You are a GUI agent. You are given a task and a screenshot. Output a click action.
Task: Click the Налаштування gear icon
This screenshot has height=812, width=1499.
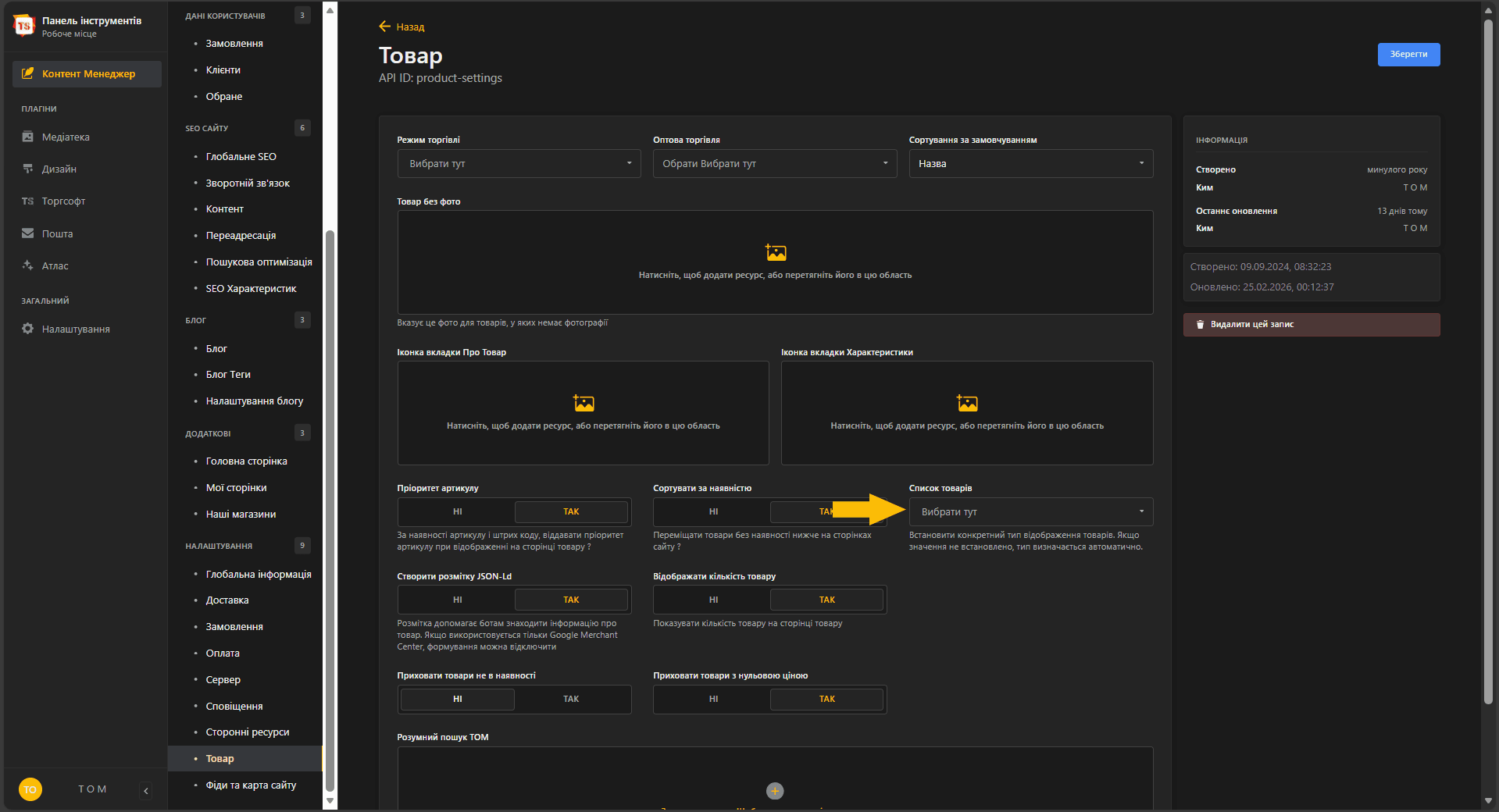tap(28, 329)
